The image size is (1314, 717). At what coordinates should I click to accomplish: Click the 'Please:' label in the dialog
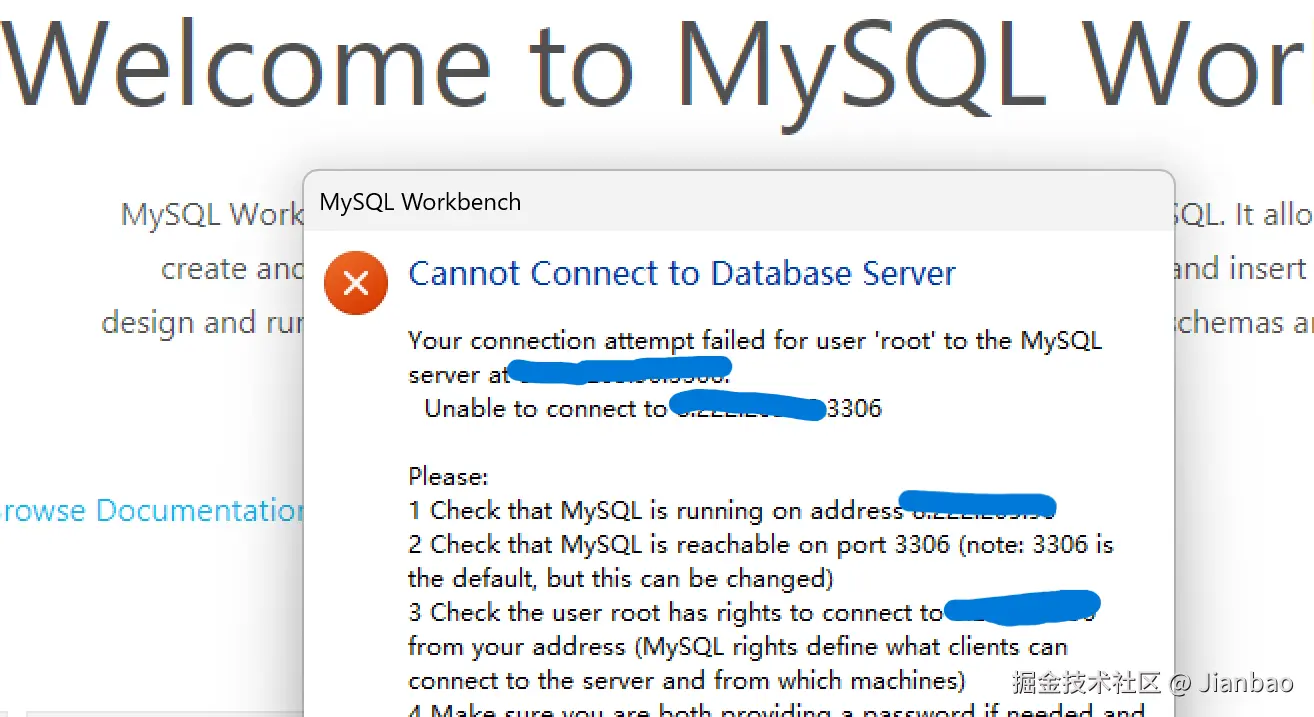448,476
